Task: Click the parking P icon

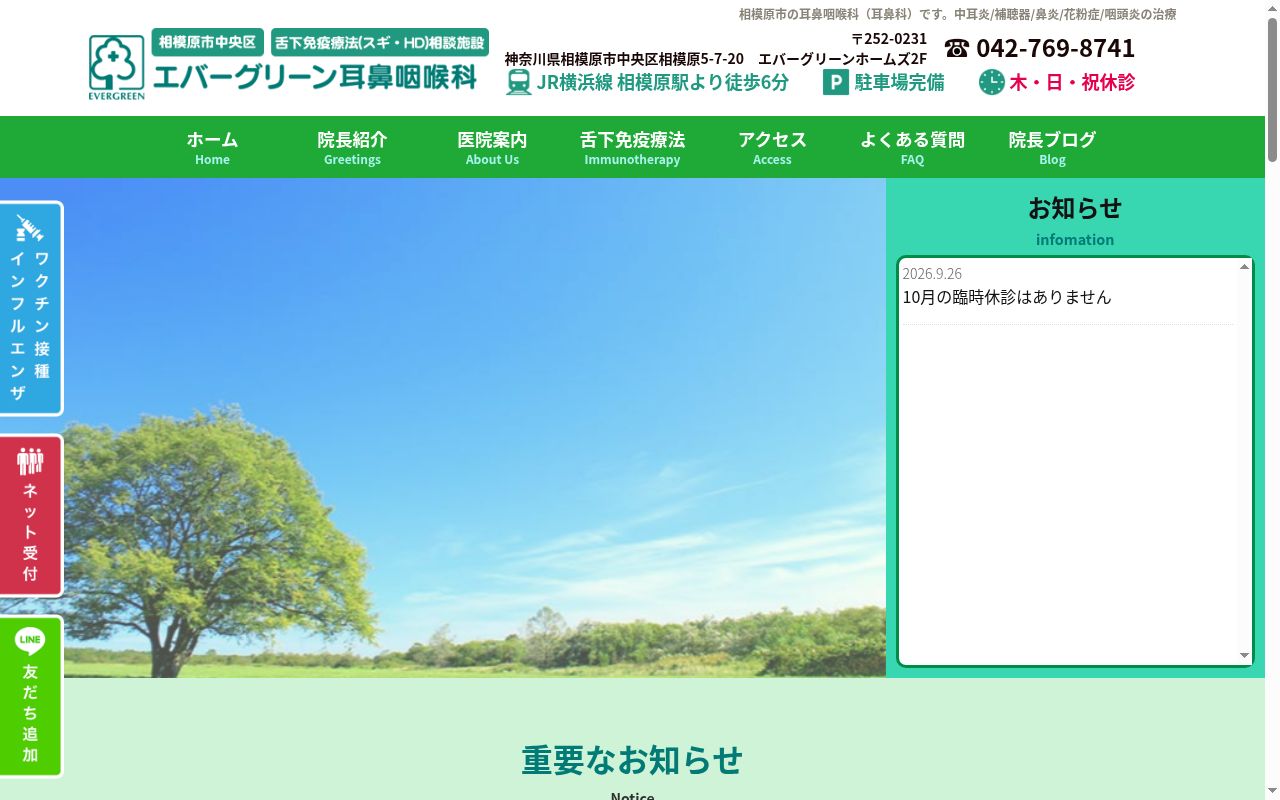Action: [x=836, y=82]
